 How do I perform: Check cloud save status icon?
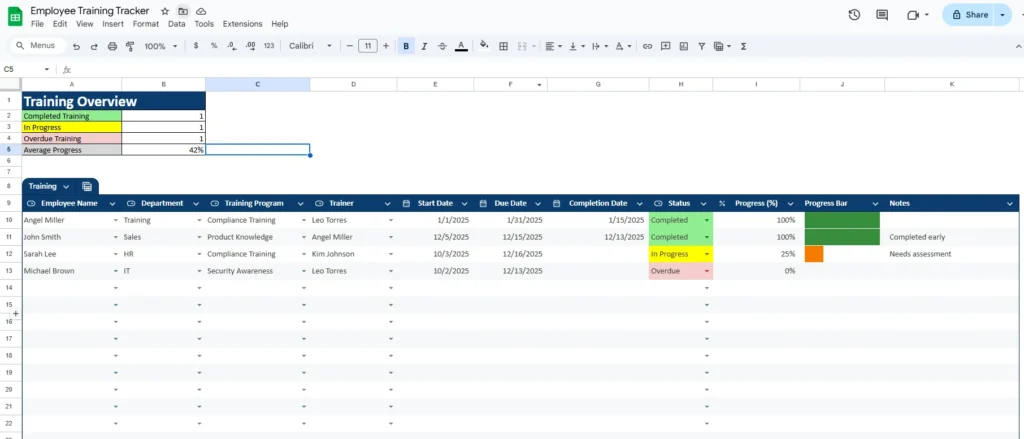[x=201, y=11]
